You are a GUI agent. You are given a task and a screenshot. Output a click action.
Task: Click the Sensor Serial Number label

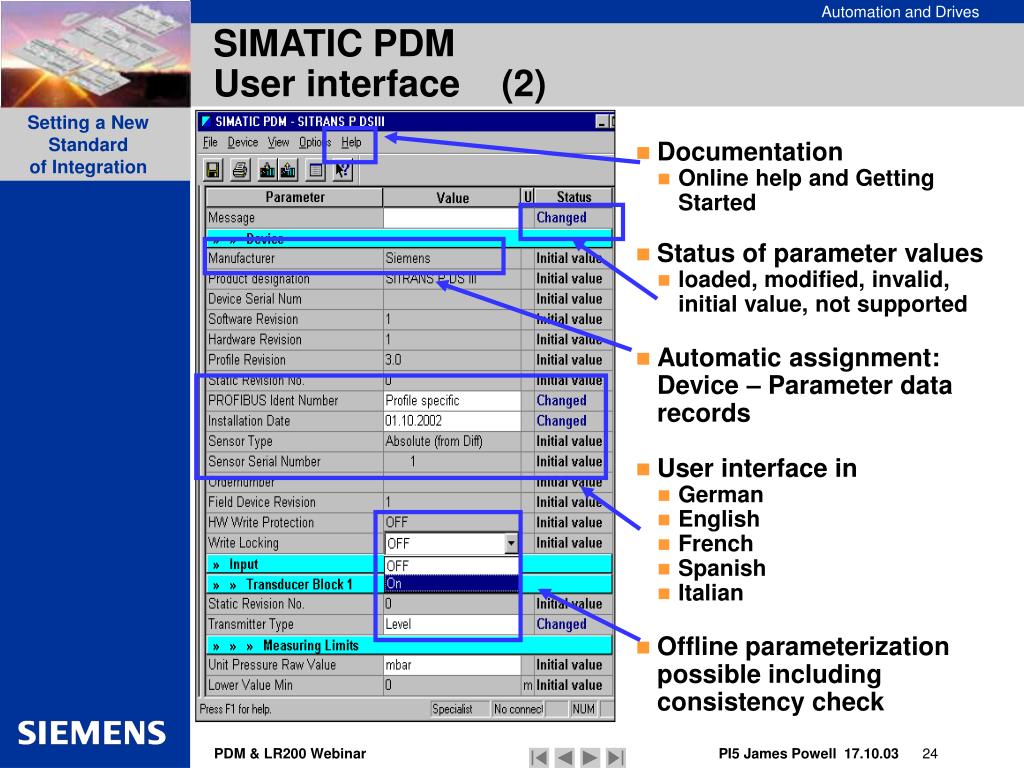(x=264, y=462)
